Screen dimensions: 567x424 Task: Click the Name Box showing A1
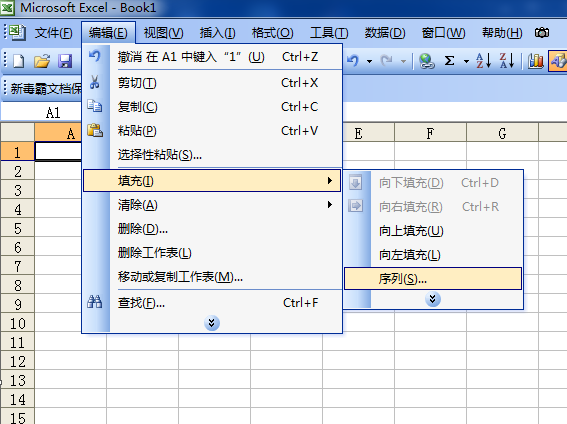point(42,112)
